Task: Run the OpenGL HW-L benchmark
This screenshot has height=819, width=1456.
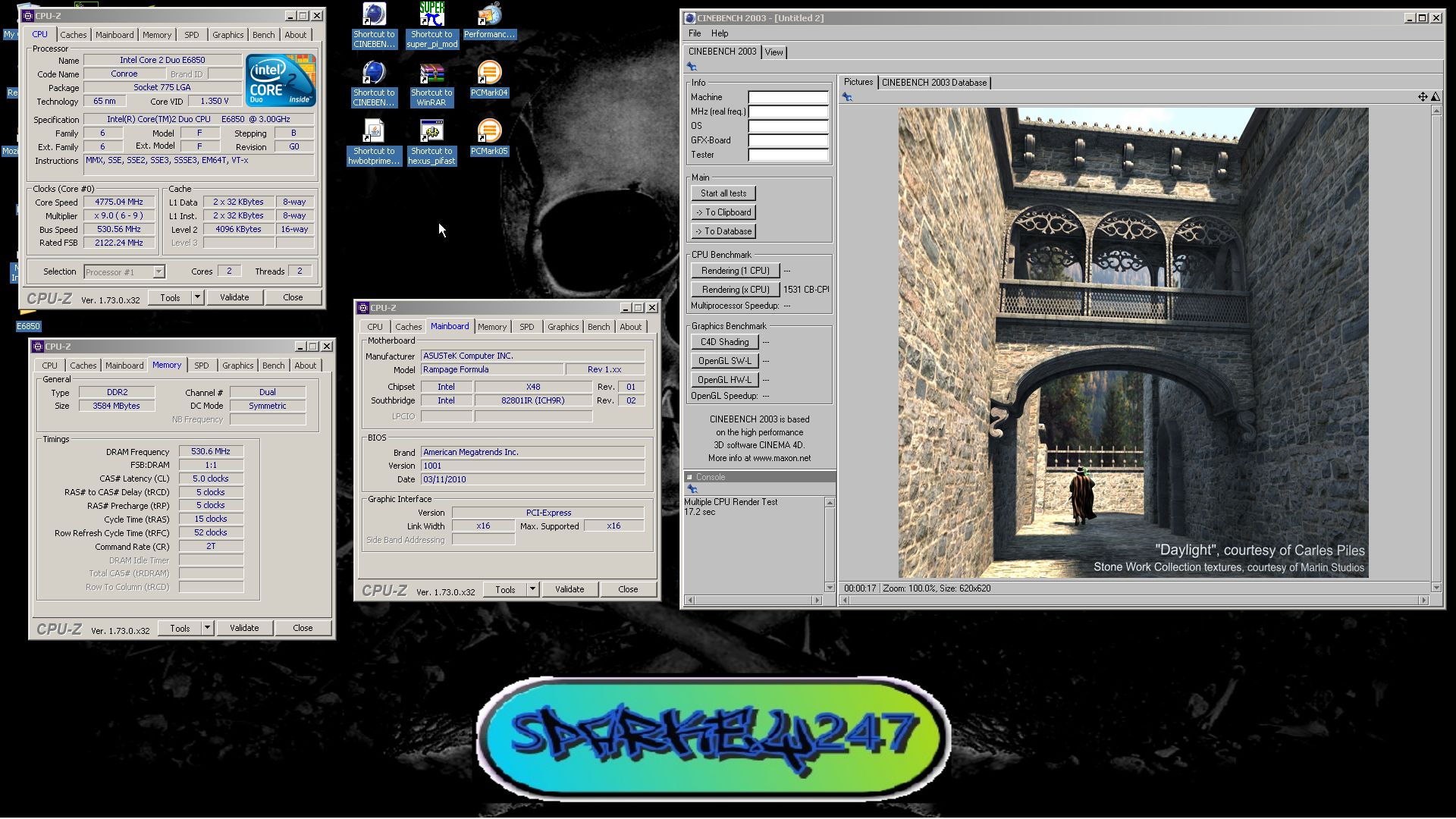Action: pyautogui.click(x=724, y=380)
